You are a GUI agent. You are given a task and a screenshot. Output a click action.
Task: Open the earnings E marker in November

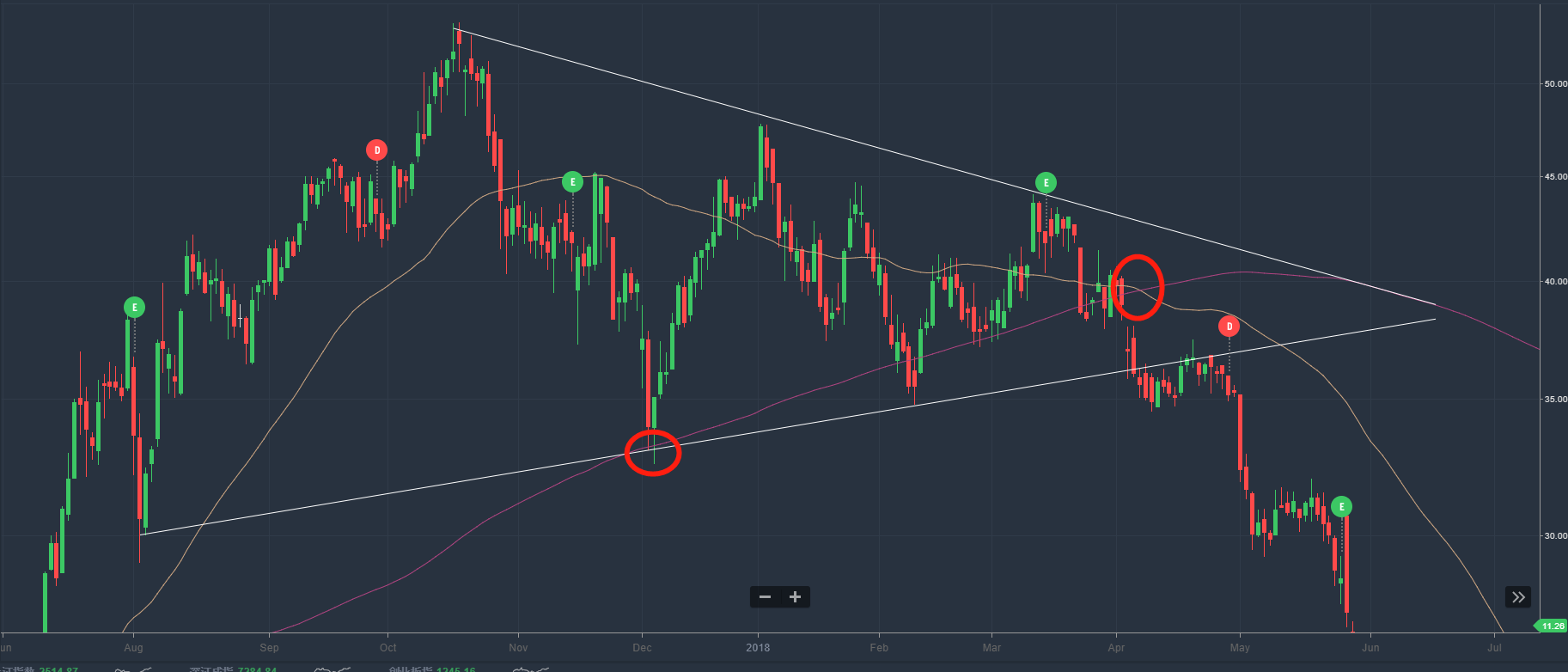572,181
